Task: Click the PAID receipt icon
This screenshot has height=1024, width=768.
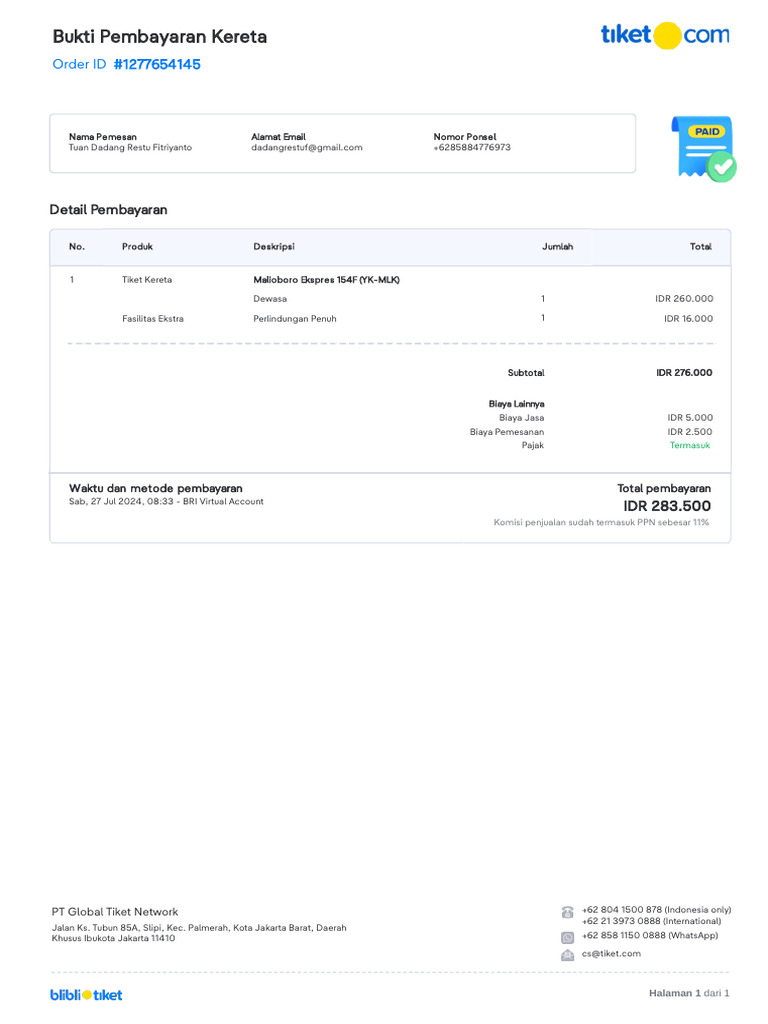Action: [704, 148]
